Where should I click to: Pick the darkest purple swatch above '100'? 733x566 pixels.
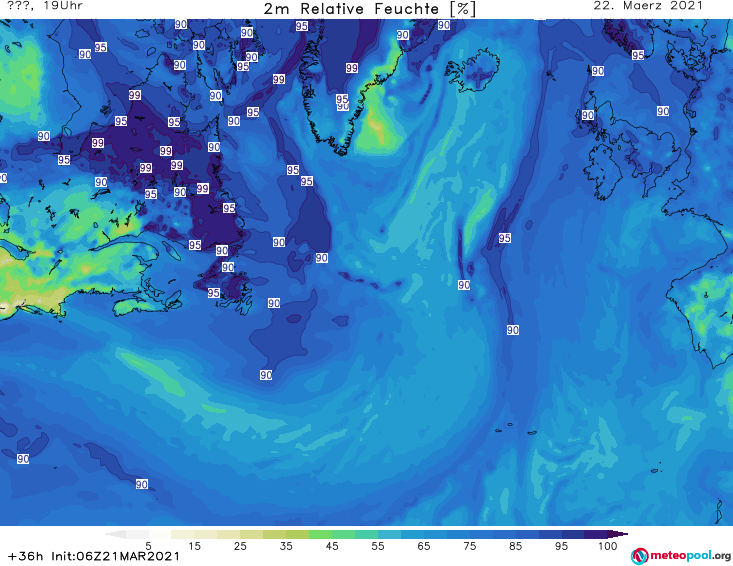tap(596, 534)
